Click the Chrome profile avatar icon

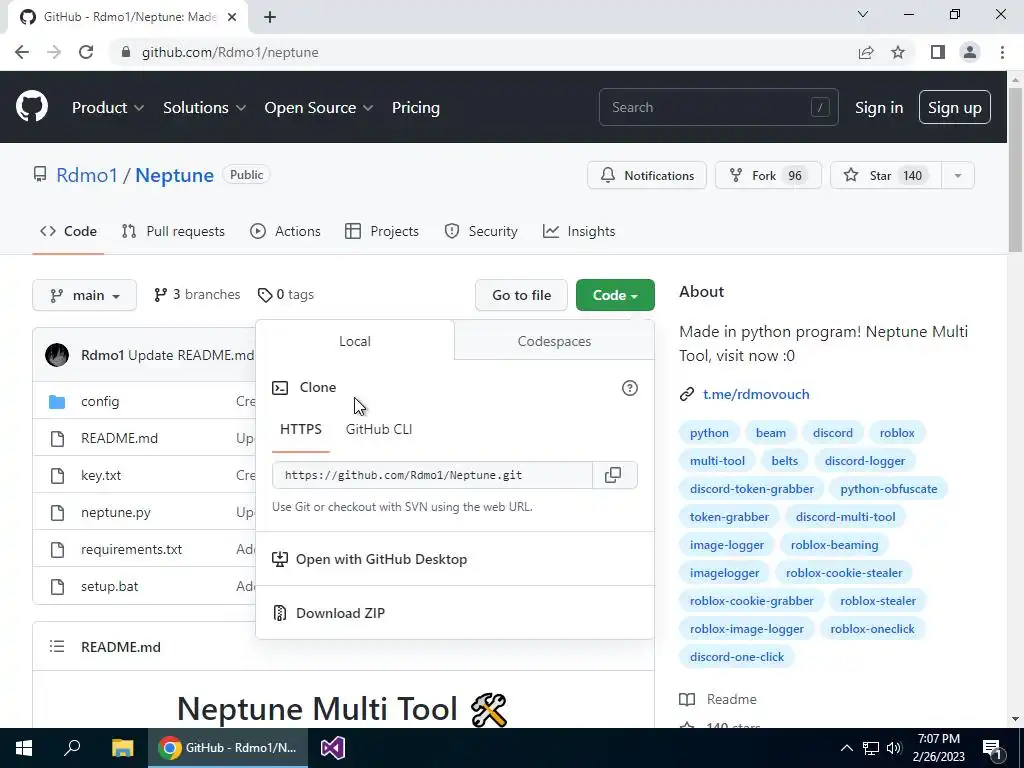(x=970, y=52)
